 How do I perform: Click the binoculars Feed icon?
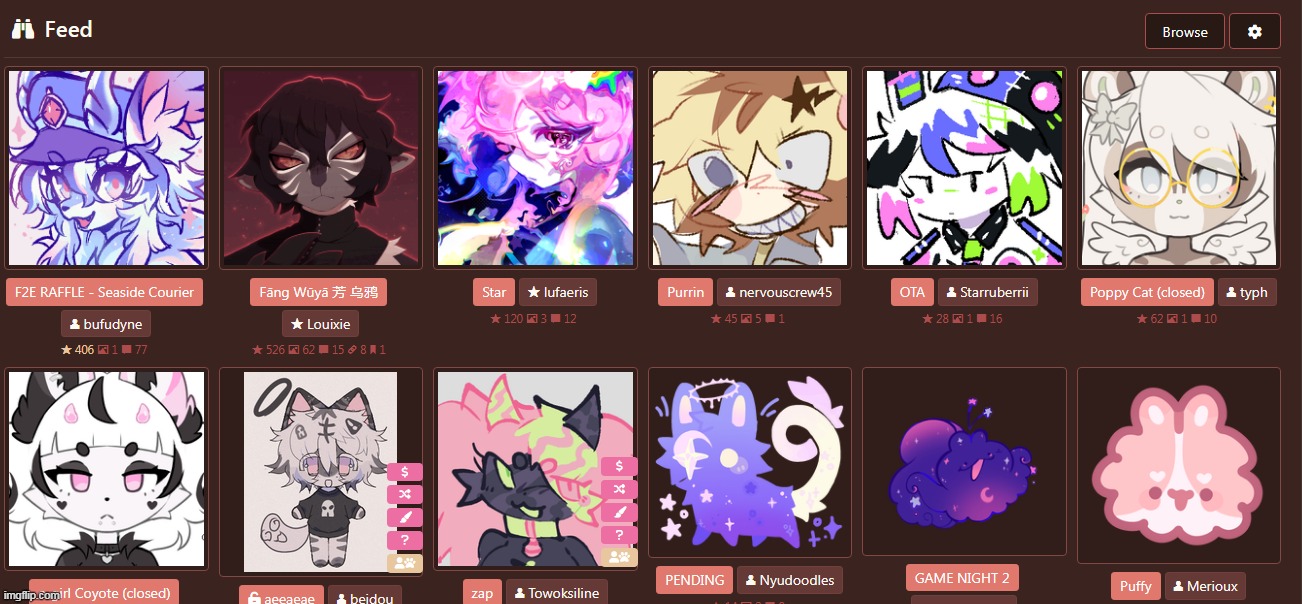tap(23, 30)
